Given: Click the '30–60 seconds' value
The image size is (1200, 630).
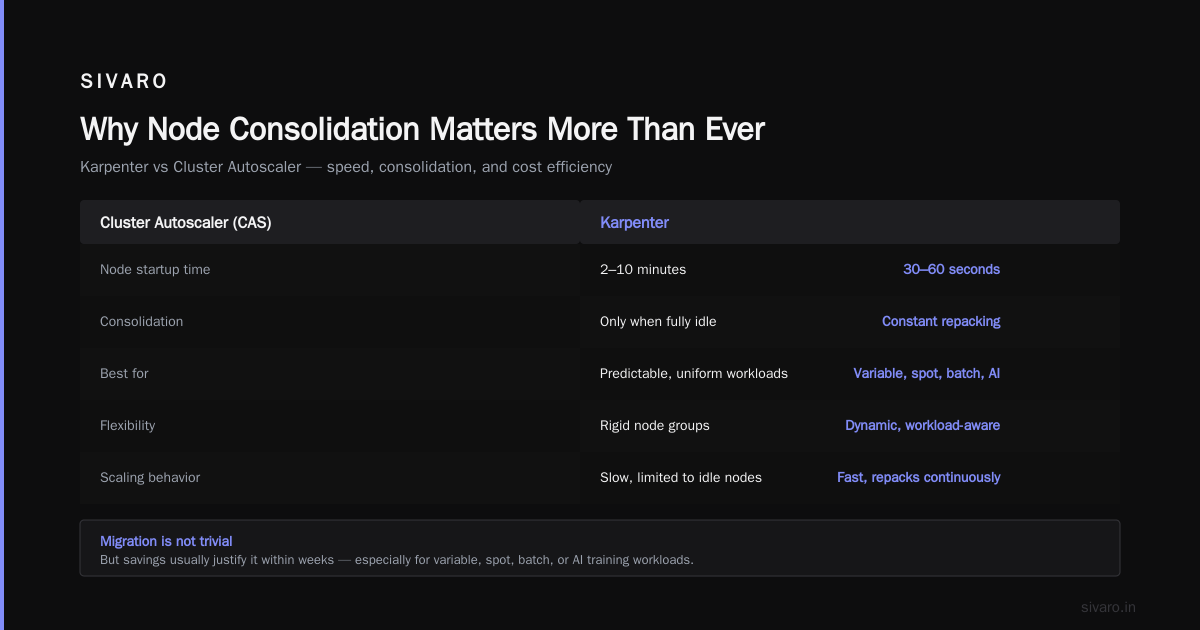Looking at the screenshot, I should (x=951, y=270).
